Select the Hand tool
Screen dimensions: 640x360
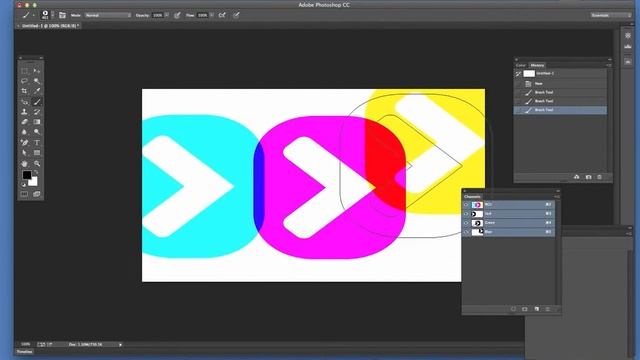(24, 164)
